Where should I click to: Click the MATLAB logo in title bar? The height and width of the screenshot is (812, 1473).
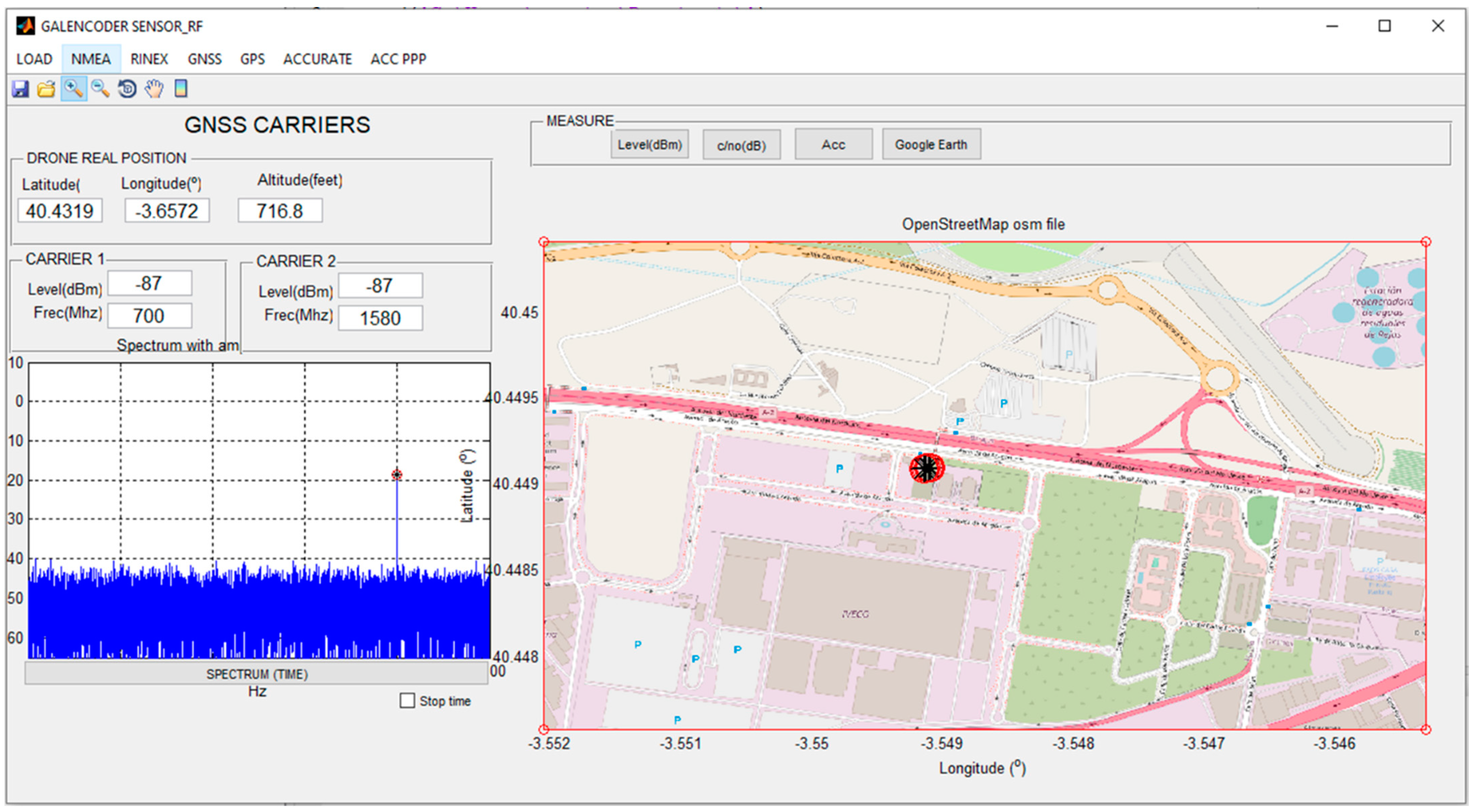click(x=25, y=26)
